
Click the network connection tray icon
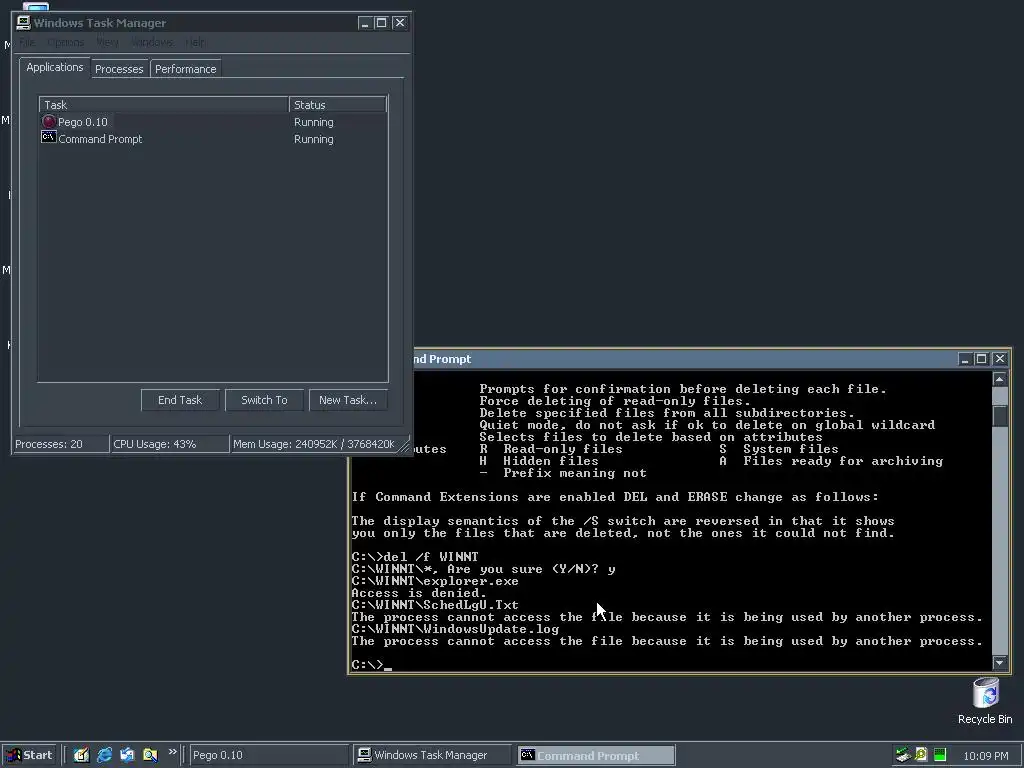(903, 755)
